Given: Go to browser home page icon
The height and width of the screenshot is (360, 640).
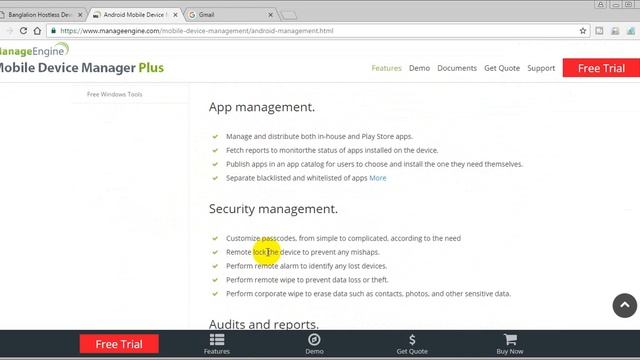Looking at the screenshot, I should pos(37,31).
